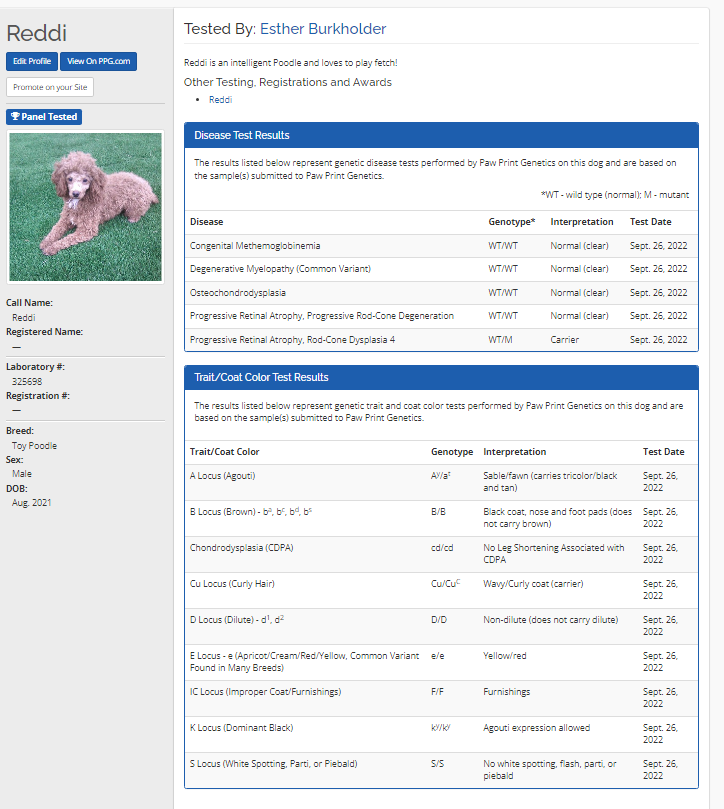Click the Osteochondrodysplasia disease entry
The height and width of the screenshot is (809, 724).
[x=239, y=292]
